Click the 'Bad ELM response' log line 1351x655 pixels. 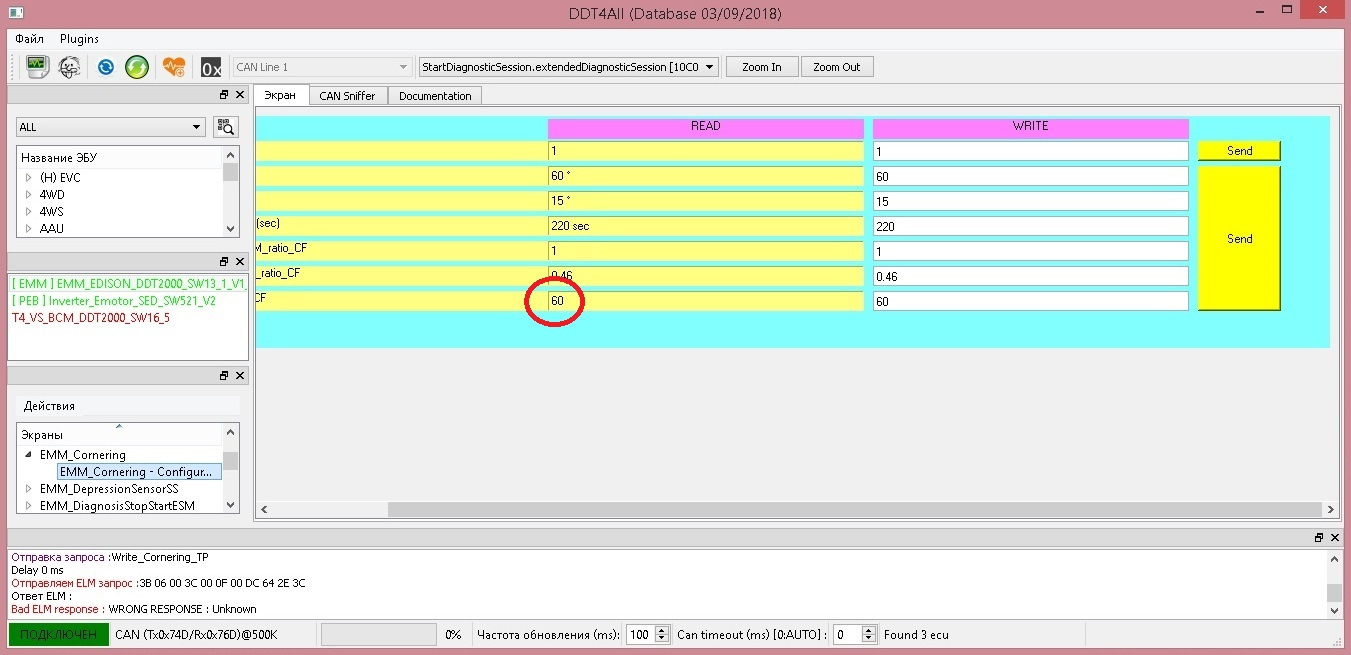[x=134, y=608]
